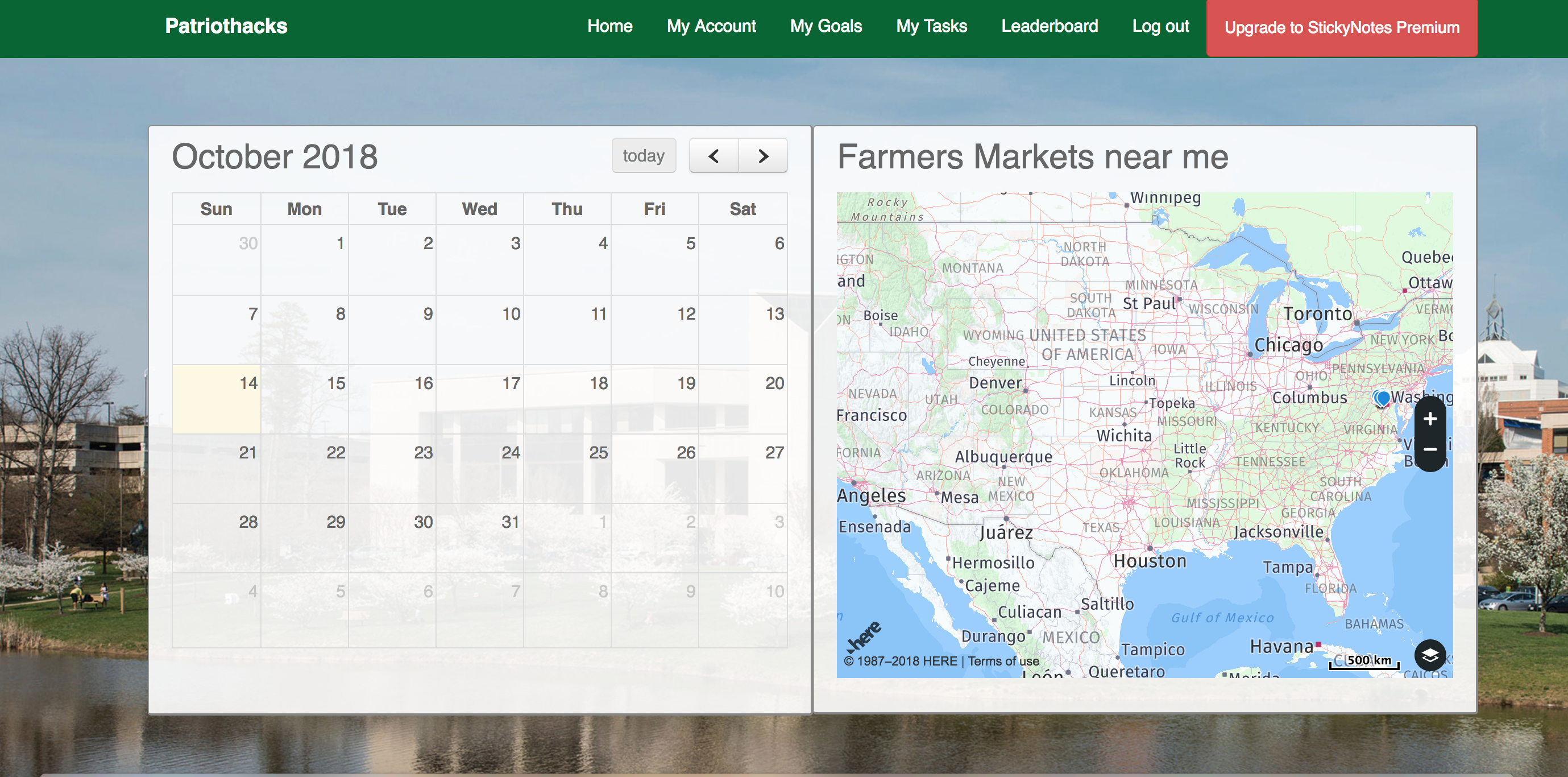1568x777 pixels.
Task: Go to My Goals page
Action: point(826,26)
